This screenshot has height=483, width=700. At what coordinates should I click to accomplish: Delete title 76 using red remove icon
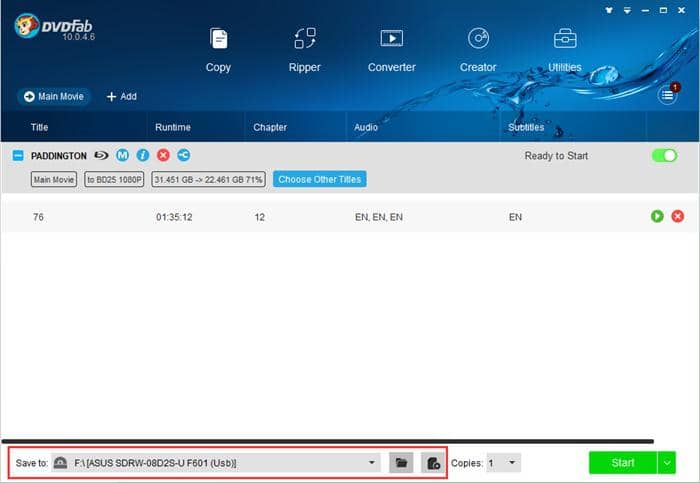tap(677, 216)
